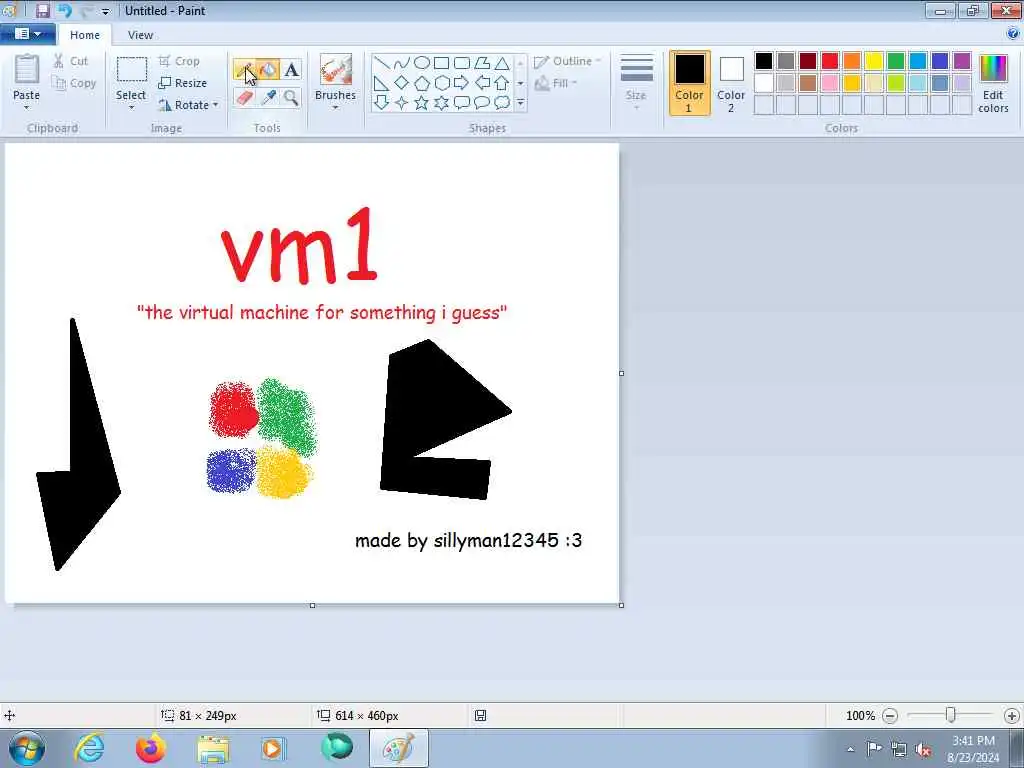Choose the Right arrow shape
Image resolution: width=1024 pixels, height=768 pixels.
pos(462,83)
